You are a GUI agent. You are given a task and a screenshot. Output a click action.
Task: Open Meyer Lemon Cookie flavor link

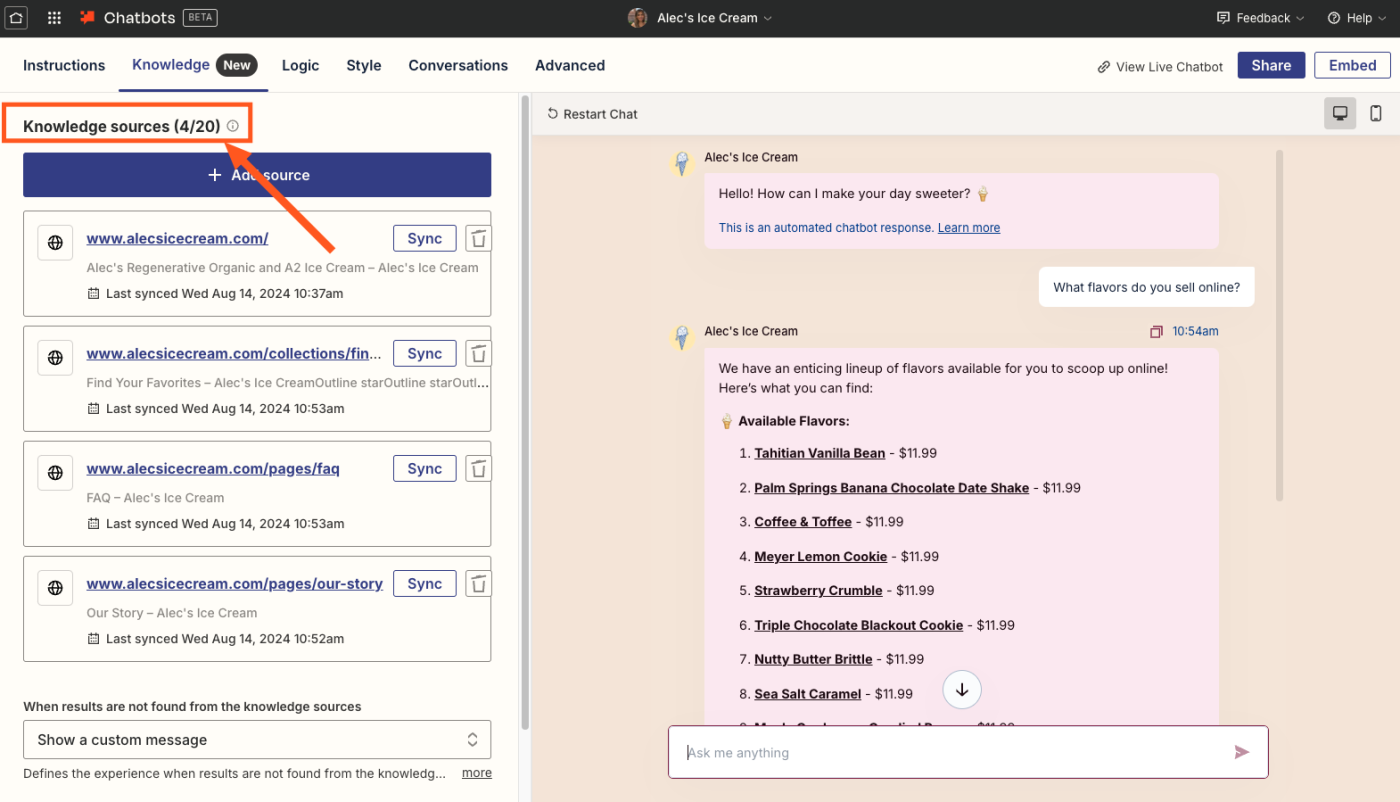click(821, 557)
